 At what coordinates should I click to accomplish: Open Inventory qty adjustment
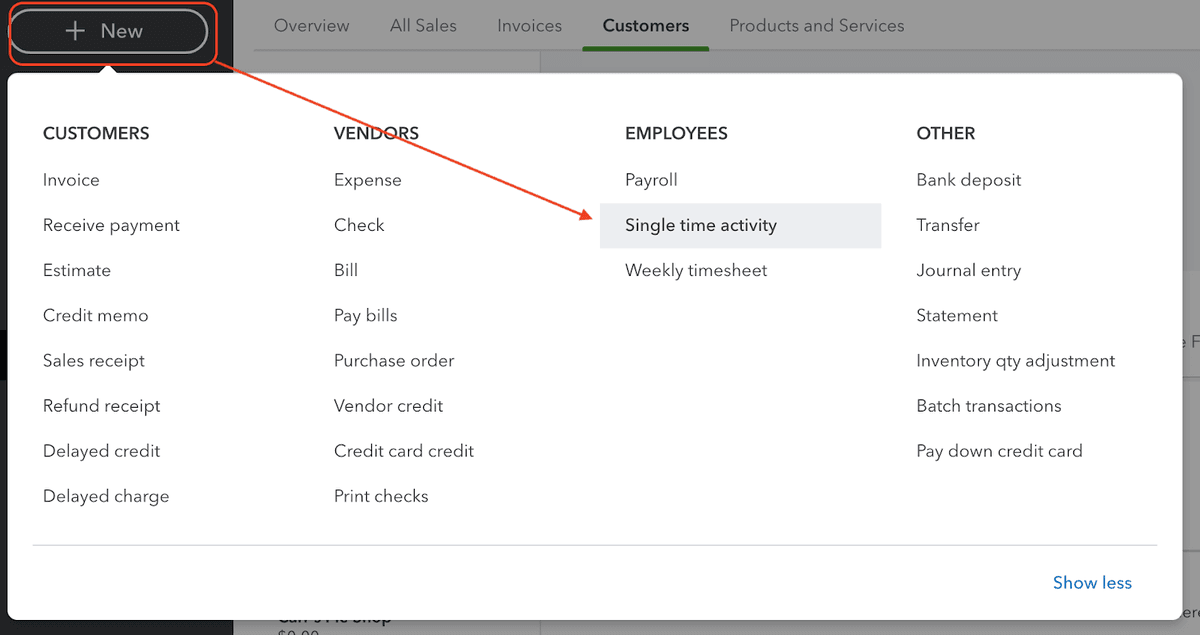point(1016,360)
